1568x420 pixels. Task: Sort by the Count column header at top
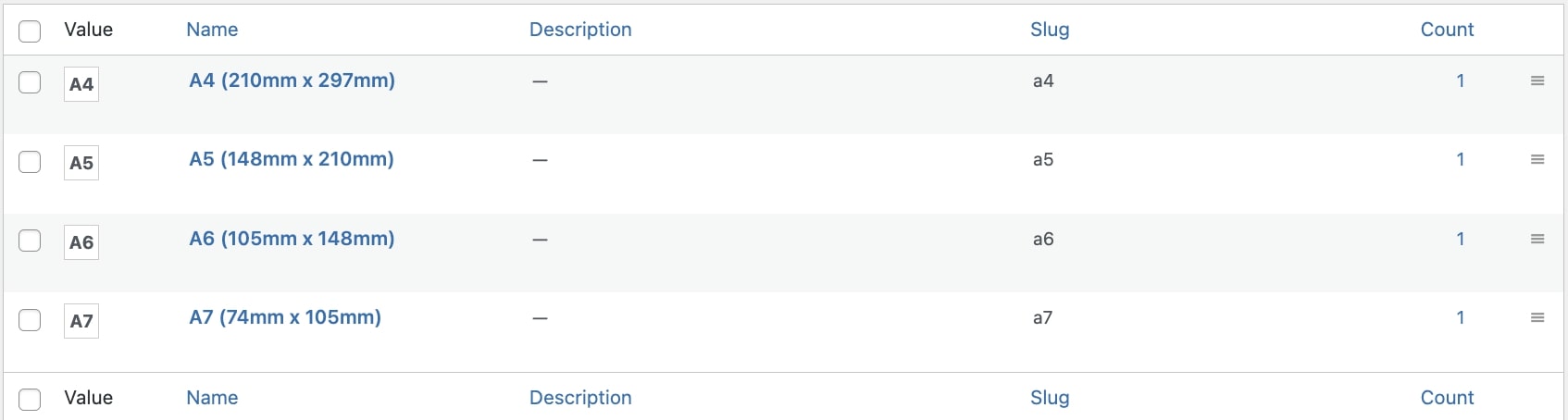click(x=1447, y=30)
